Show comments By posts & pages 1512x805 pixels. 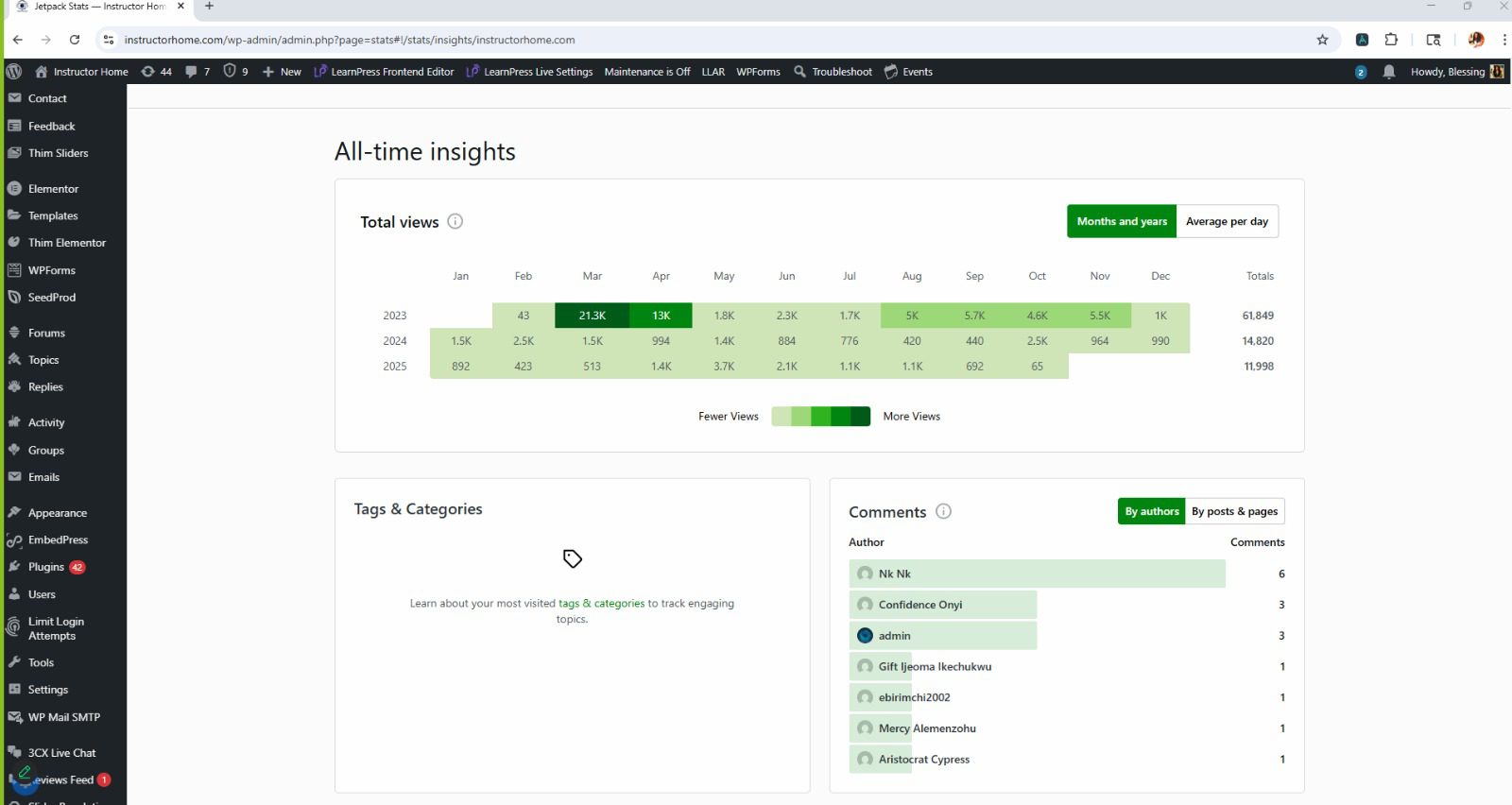[1234, 511]
